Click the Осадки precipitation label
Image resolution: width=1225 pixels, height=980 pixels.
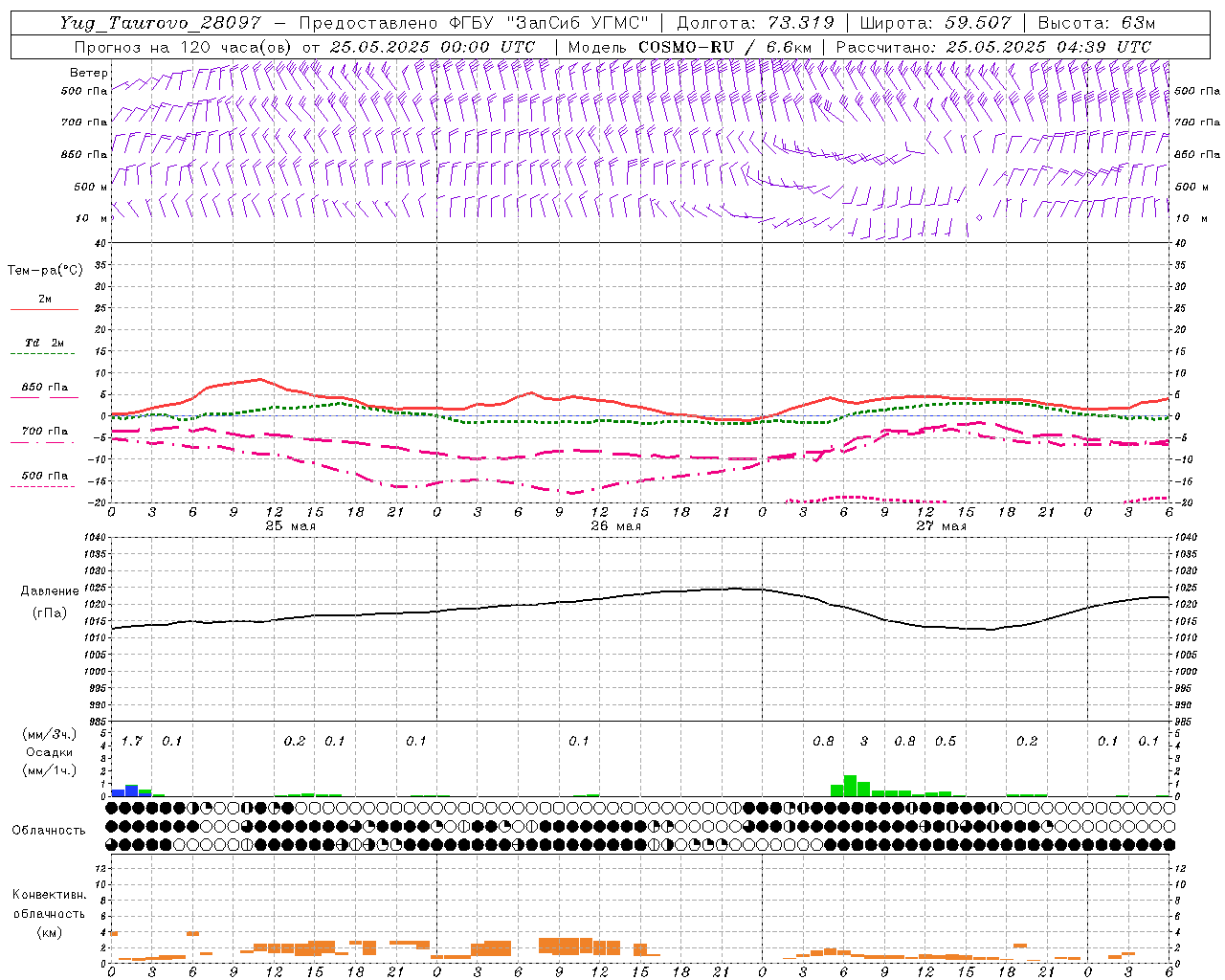tap(49, 752)
